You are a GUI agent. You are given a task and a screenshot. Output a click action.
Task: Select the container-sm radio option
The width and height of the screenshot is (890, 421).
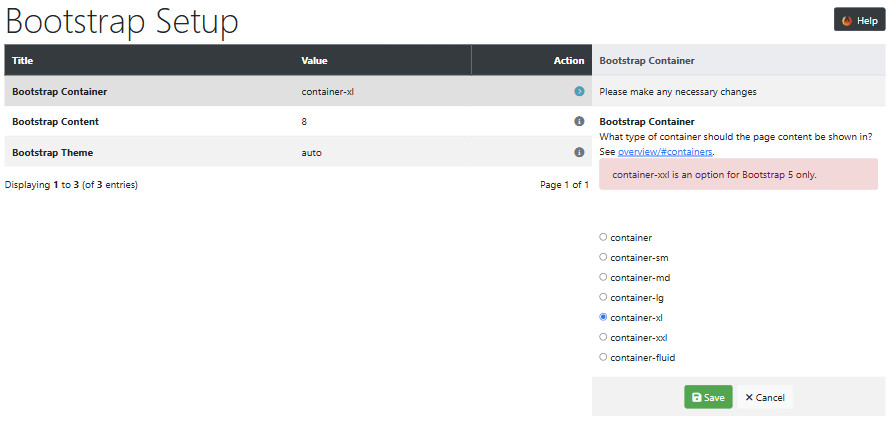pos(603,257)
